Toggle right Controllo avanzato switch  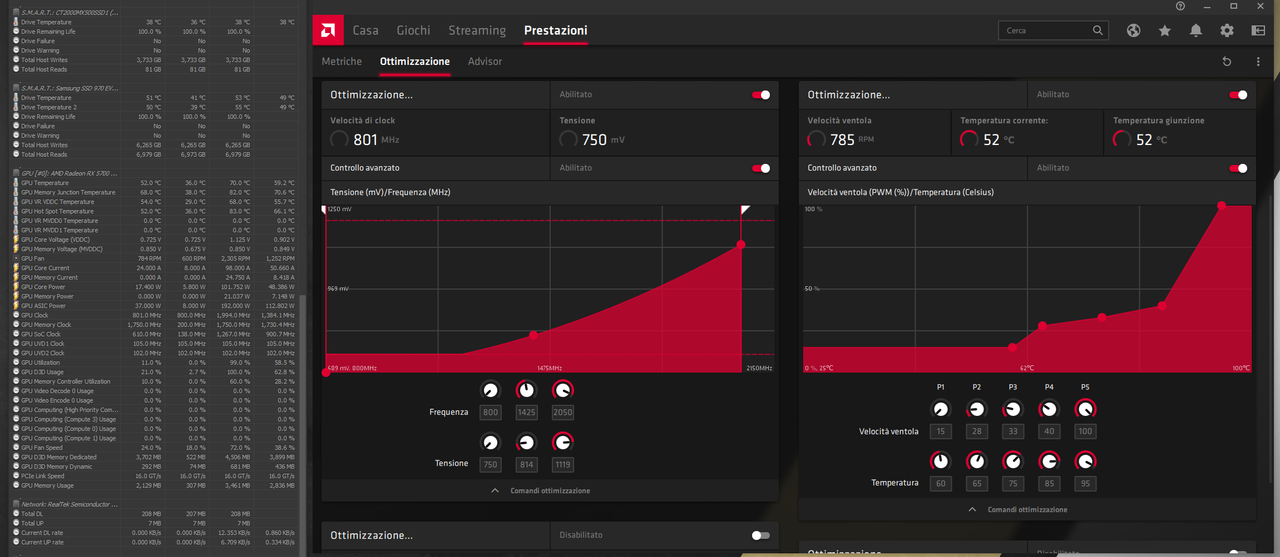(x=1238, y=168)
